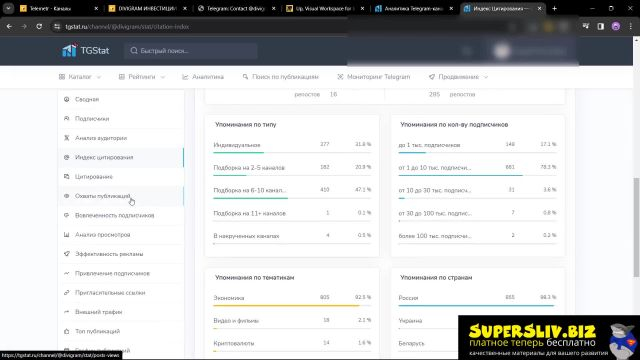Open Поиск по публикациям menu item
Viewport: 640px width, 360px height.
click(x=280, y=77)
